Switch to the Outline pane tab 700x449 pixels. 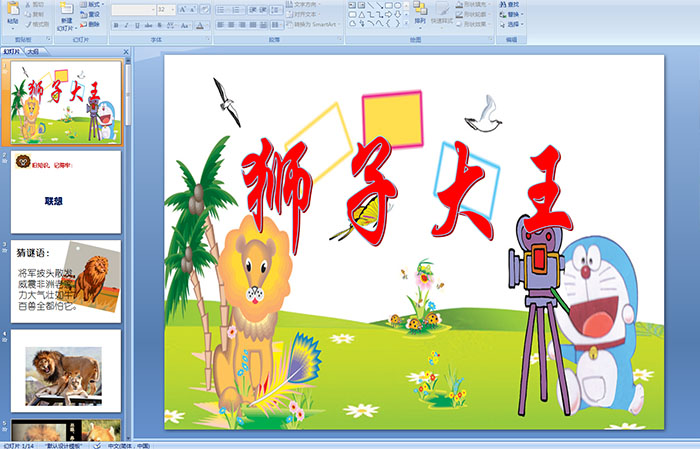coord(33,51)
